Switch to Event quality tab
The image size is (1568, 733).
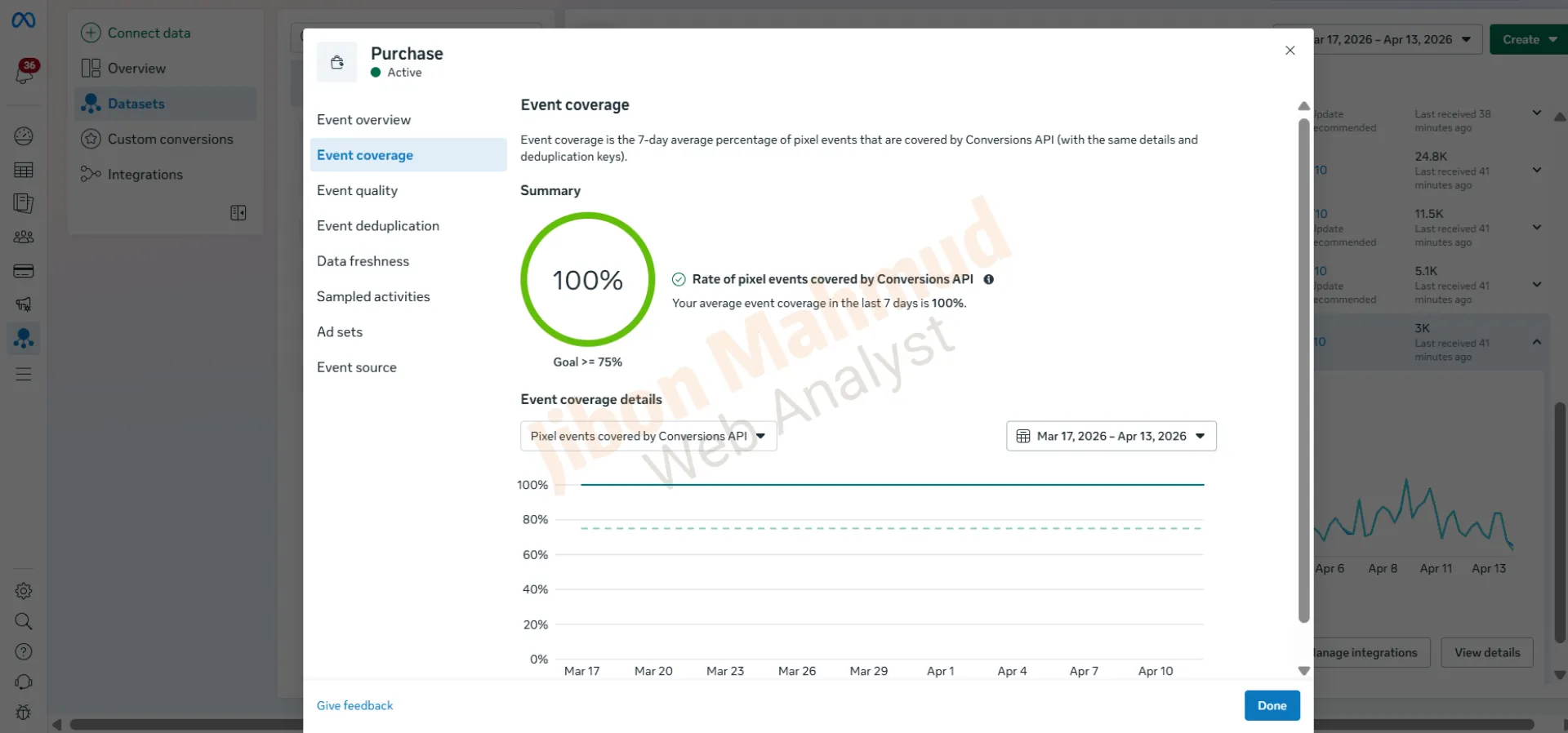click(x=357, y=190)
